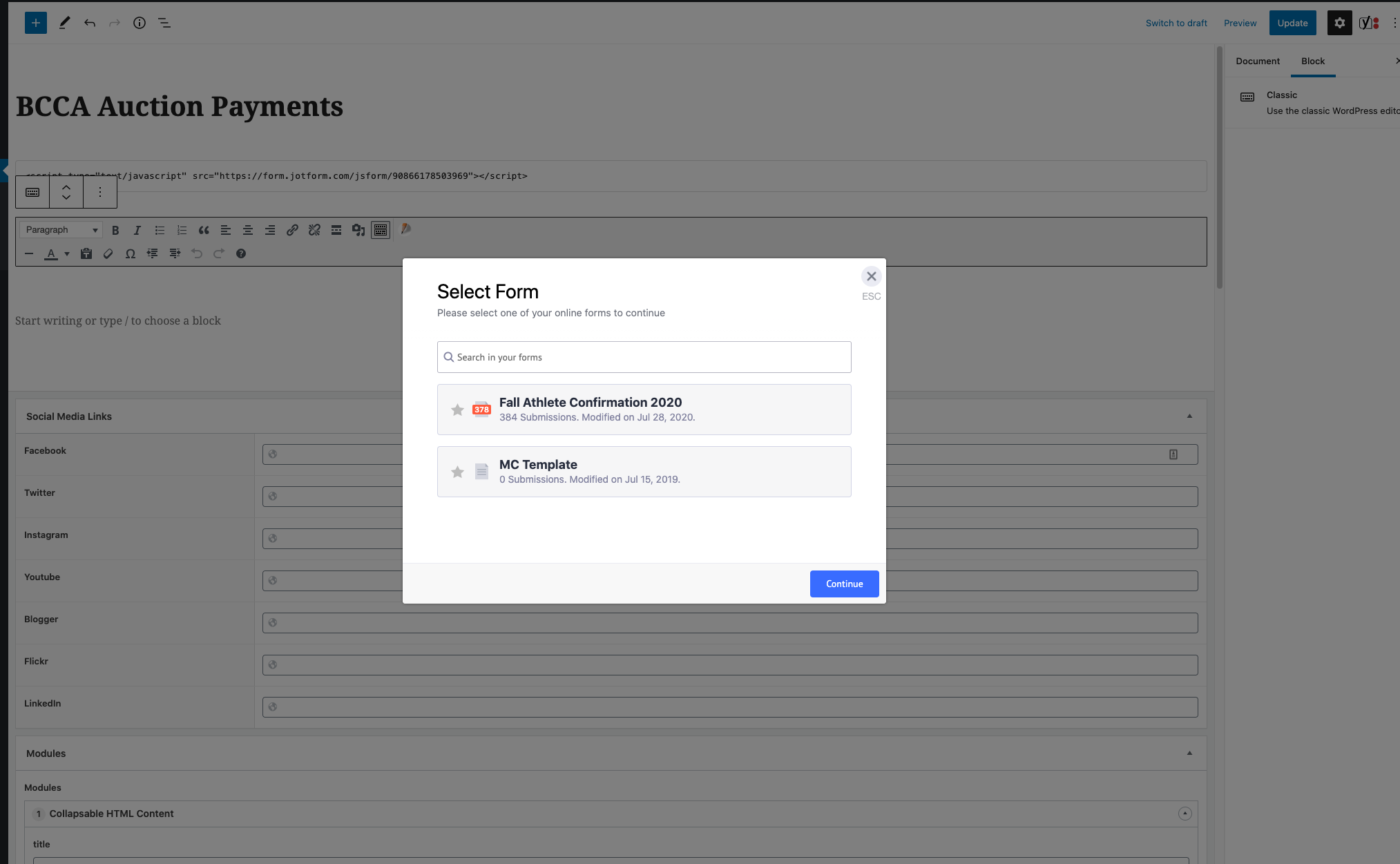Open the editor settings gear
This screenshot has height=864, width=1400.
click(1339, 23)
